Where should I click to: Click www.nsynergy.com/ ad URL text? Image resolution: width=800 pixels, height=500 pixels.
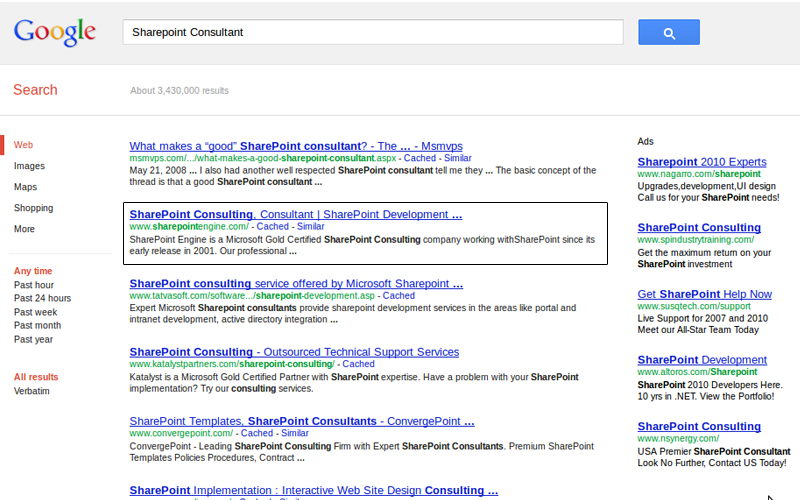pos(678,438)
